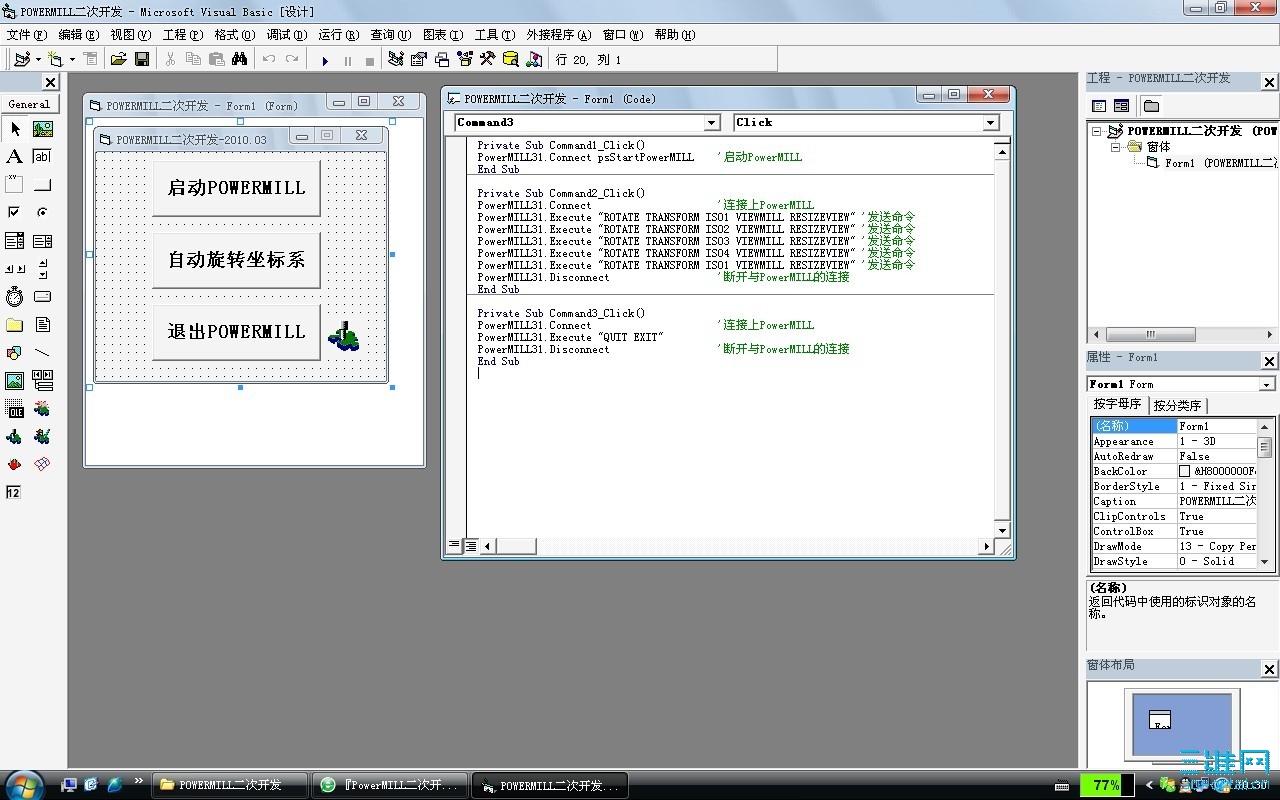Select the Label control tool
Viewport: 1280px width, 800px height.
click(x=15, y=157)
